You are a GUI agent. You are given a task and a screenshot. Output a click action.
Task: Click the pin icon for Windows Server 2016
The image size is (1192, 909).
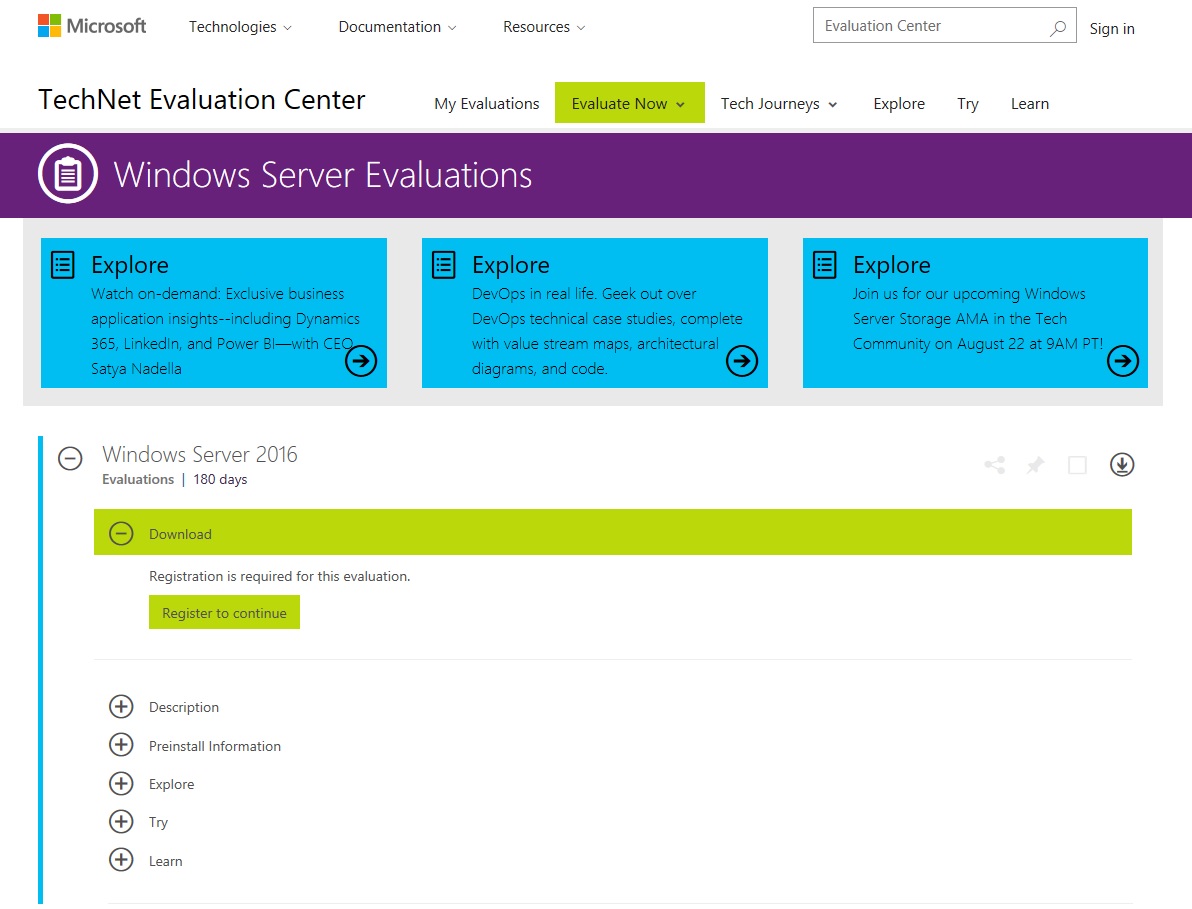click(x=1035, y=464)
